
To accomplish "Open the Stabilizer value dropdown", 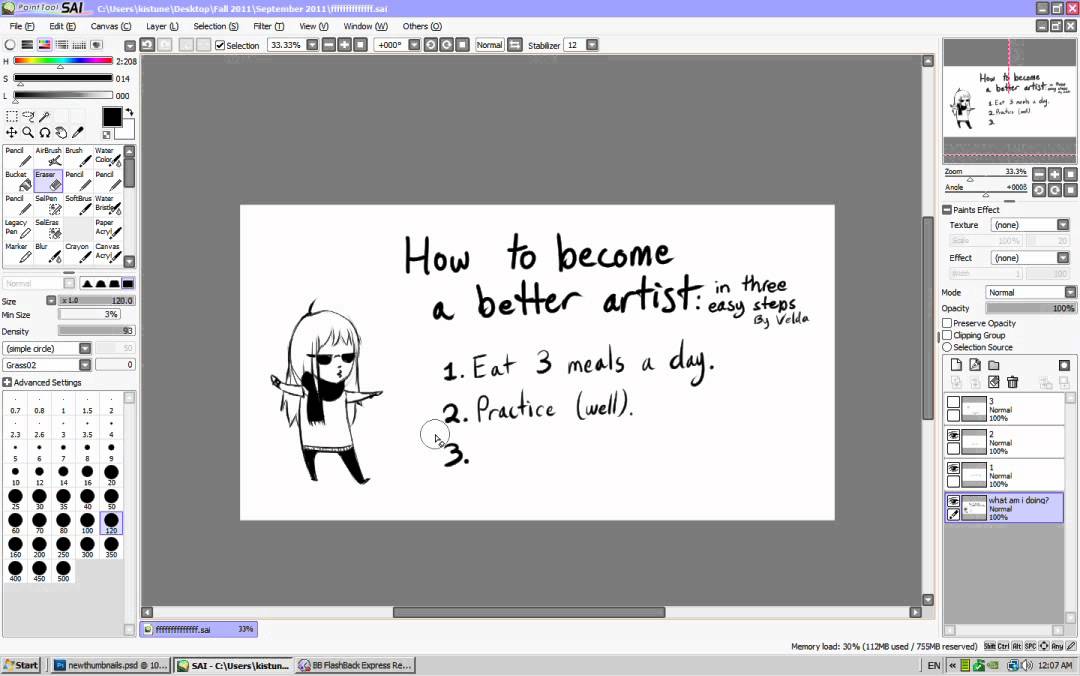I will tap(592, 45).
